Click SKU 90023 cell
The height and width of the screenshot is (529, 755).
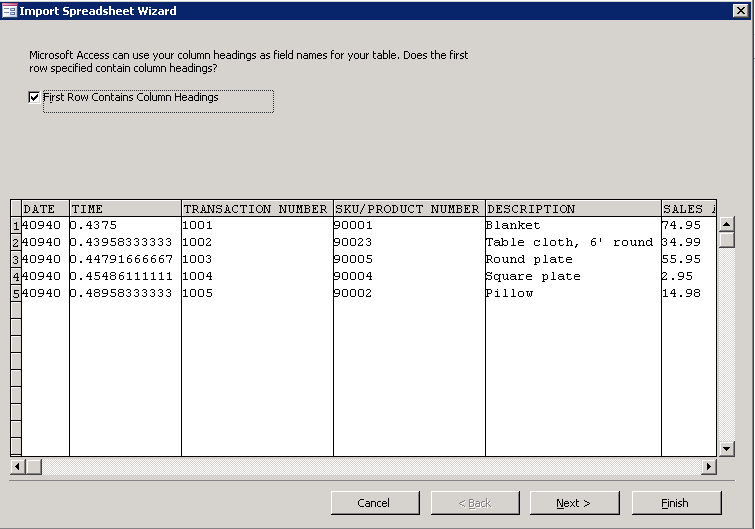[409, 242]
